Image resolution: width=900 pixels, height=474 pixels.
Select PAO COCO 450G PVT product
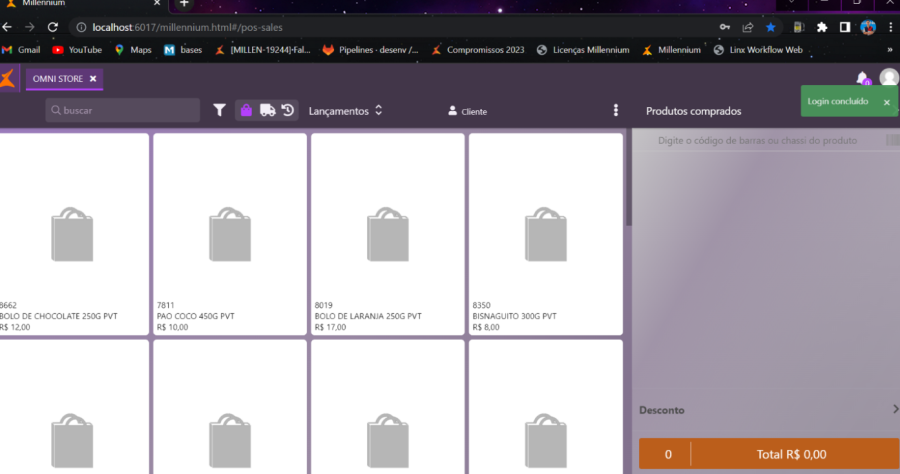pos(230,234)
